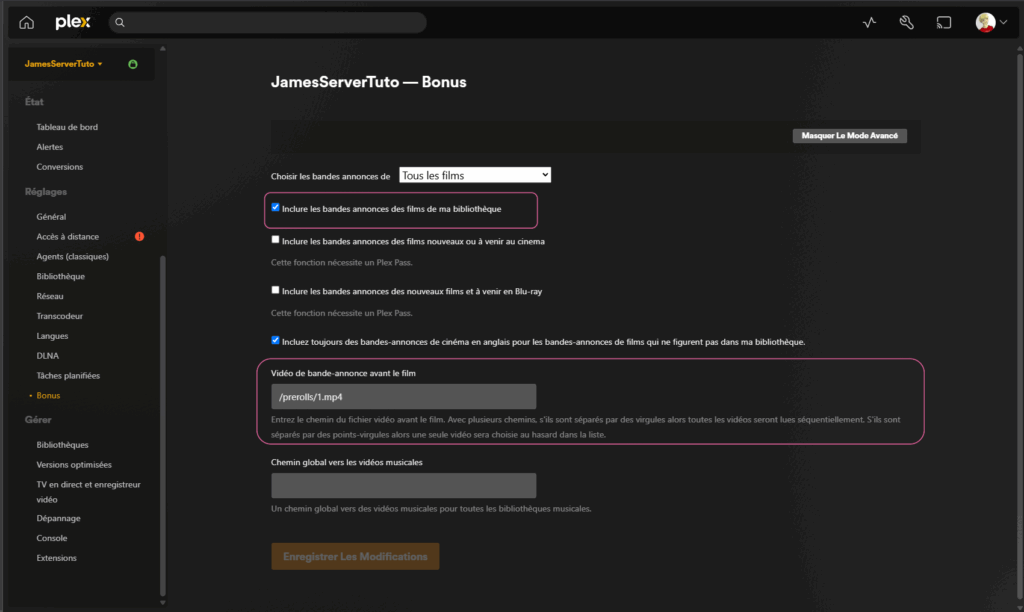1024x612 pixels.
Task: Open TV en direct et enregistreur vidéo
Action: pyautogui.click(x=88, y=492)
